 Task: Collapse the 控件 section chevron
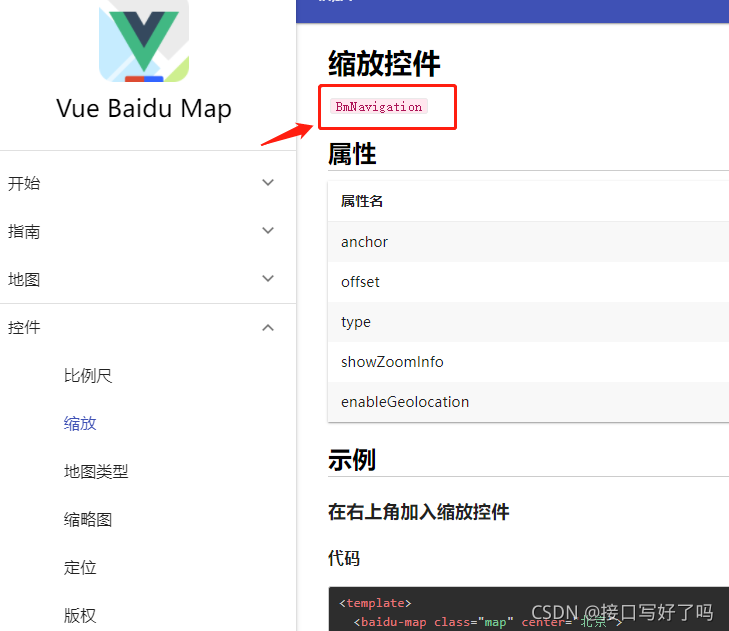click(x=268, y=328)
